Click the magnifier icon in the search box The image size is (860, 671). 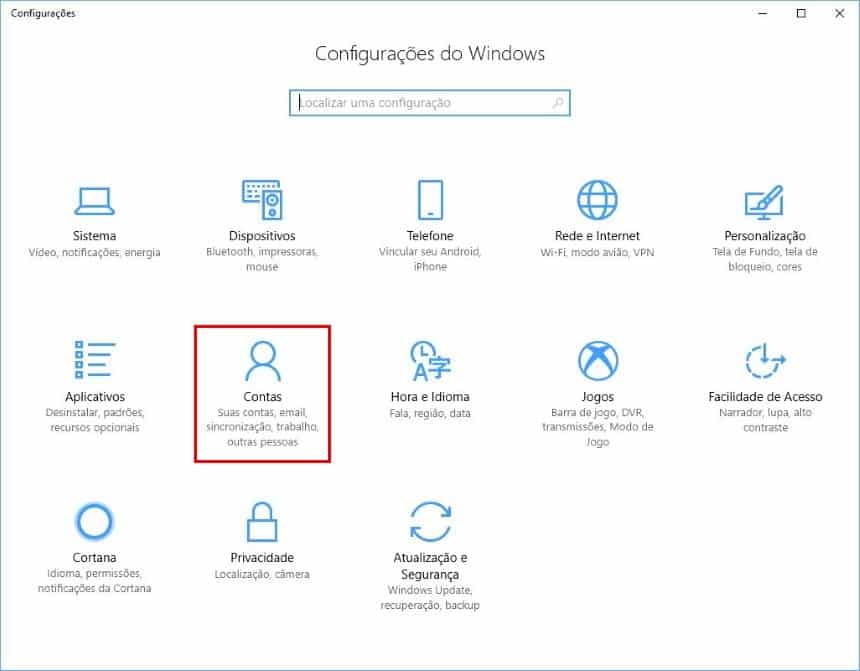coord(558,103)
